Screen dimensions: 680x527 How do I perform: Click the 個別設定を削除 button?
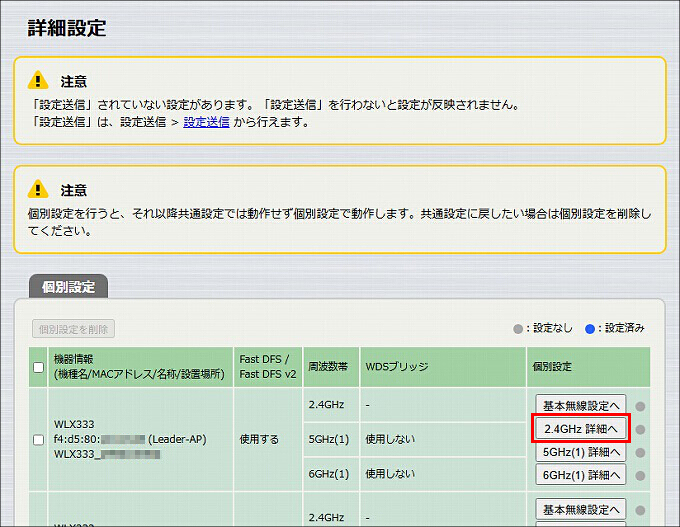click(73, 329)
